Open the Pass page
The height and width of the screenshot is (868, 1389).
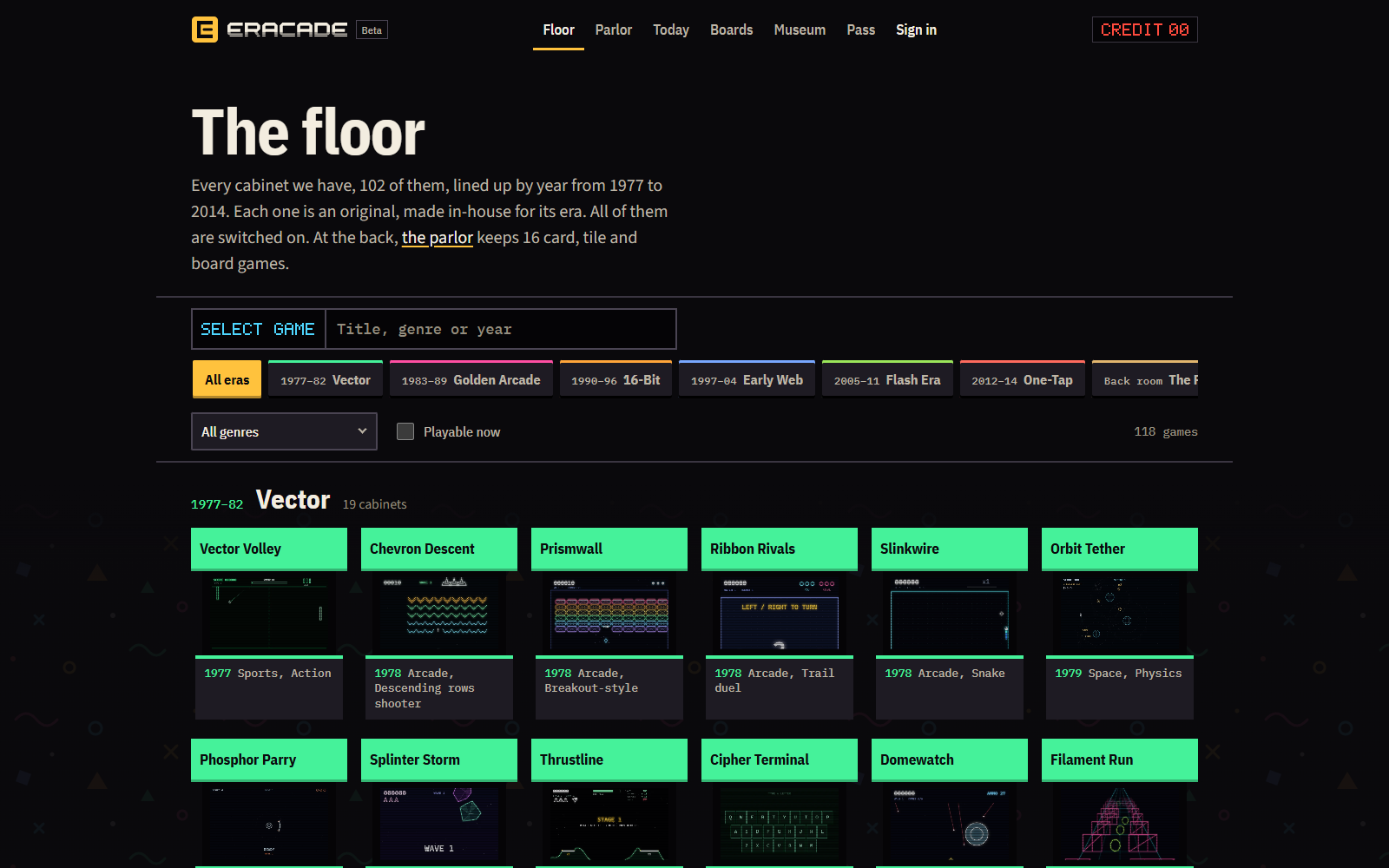tap(861, 30)
